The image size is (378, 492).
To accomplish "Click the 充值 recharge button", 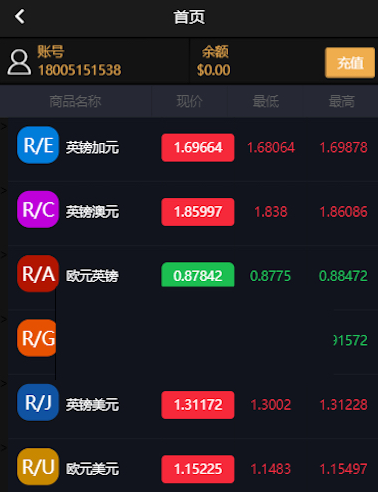I will tap(350, 63).
